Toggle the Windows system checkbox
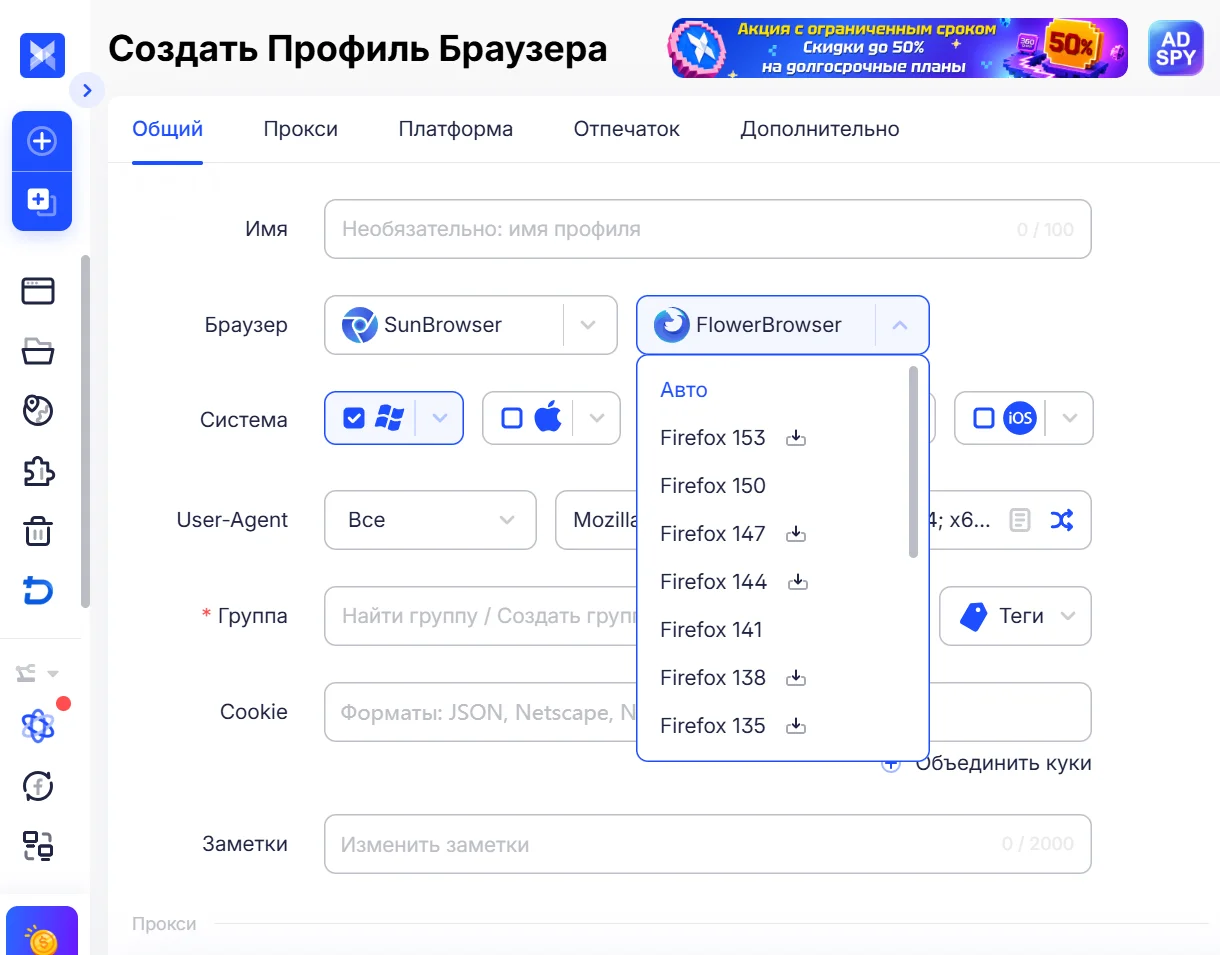Image resolution: width=1220 pixels, height=955 pixels. [353, 418]
